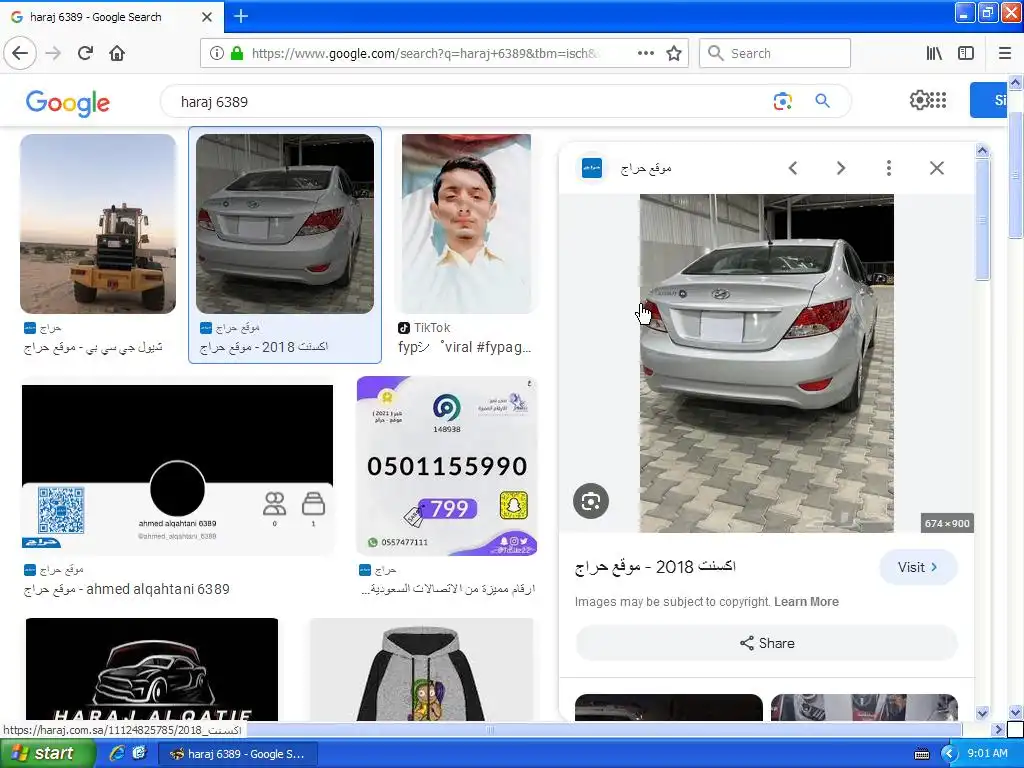1024x768 pixels.
Task: Click the TikTok source label
Action: (x=432, y=328)
